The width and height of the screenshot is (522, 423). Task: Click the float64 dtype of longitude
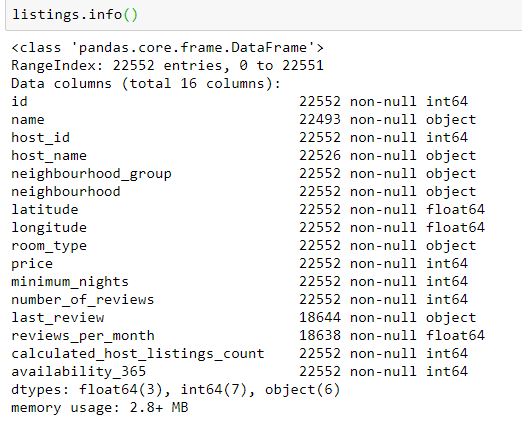tap(455, 228)
